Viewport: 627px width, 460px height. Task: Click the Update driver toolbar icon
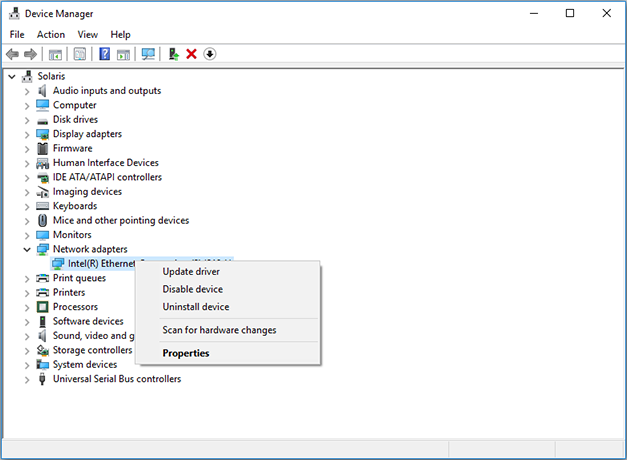click(174, 54)
